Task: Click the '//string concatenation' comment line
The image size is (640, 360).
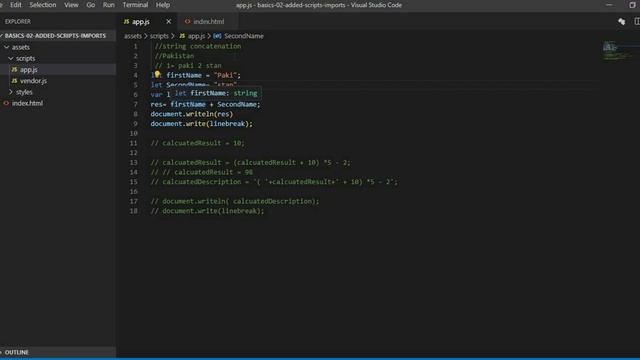Action: point(198,46)
